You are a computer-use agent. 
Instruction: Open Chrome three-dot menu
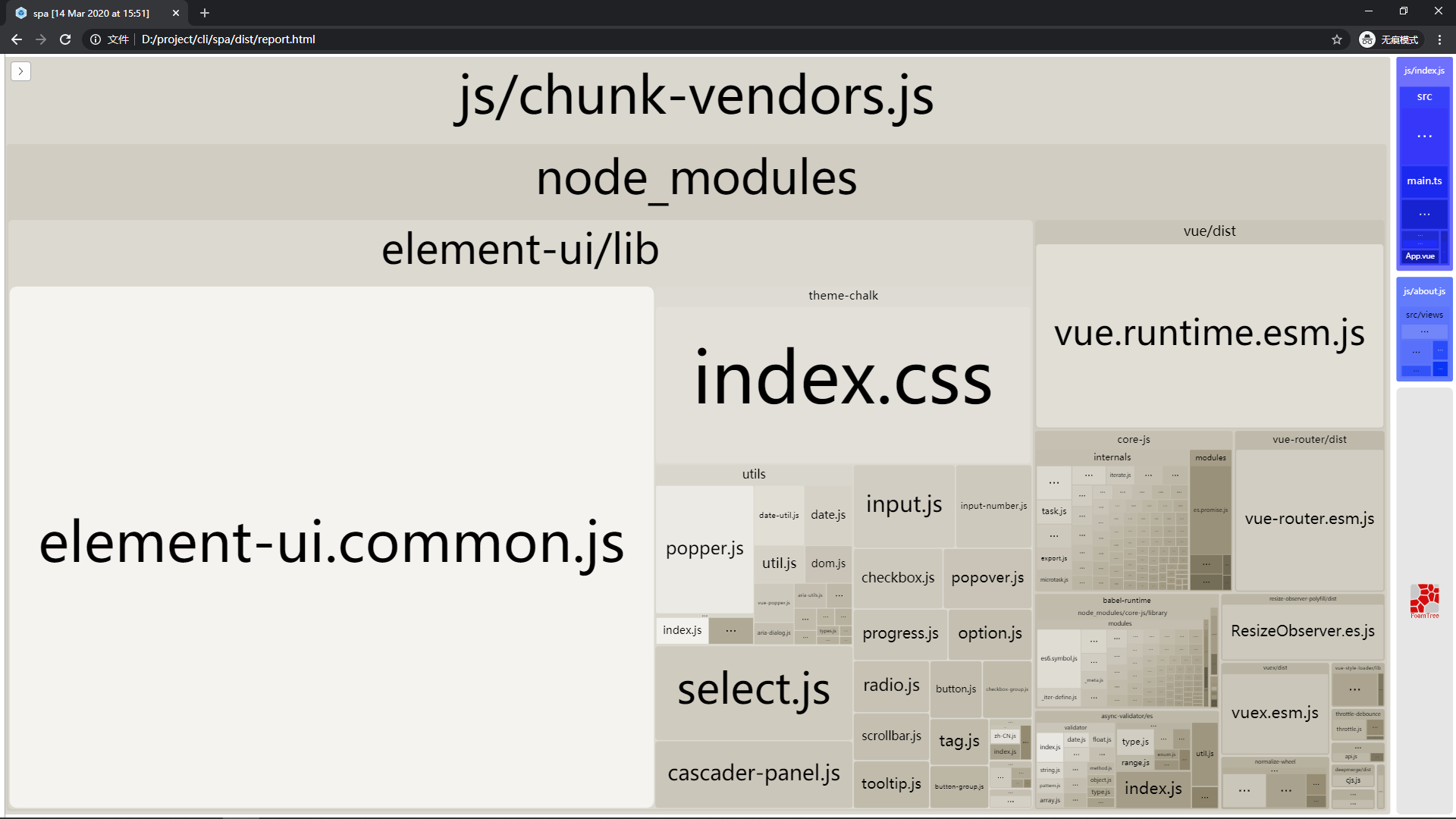pos(1439,39)
